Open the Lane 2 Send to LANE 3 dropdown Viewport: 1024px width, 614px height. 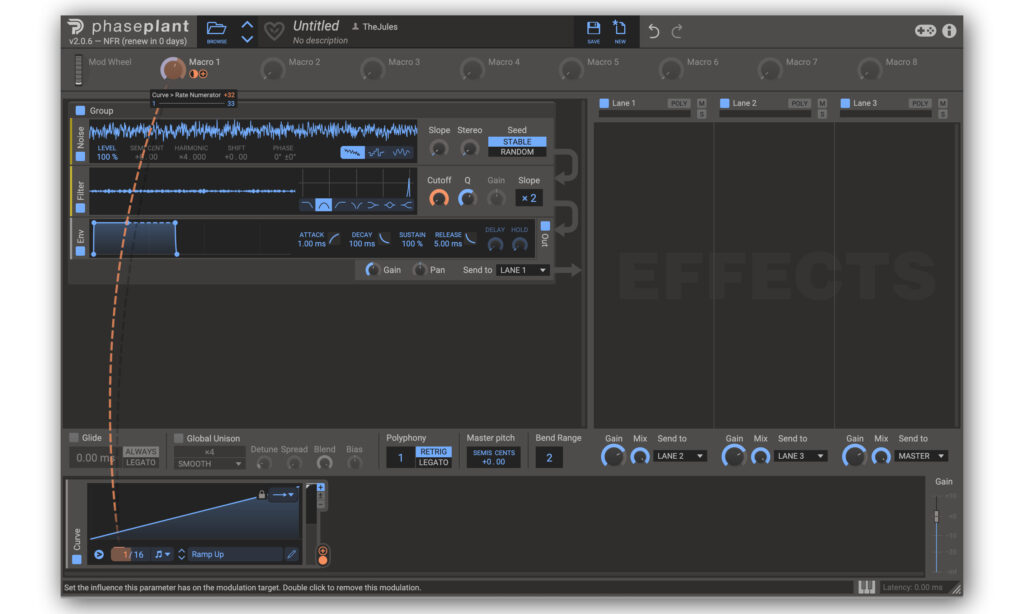pyautogui.click(x=801, y=456)
